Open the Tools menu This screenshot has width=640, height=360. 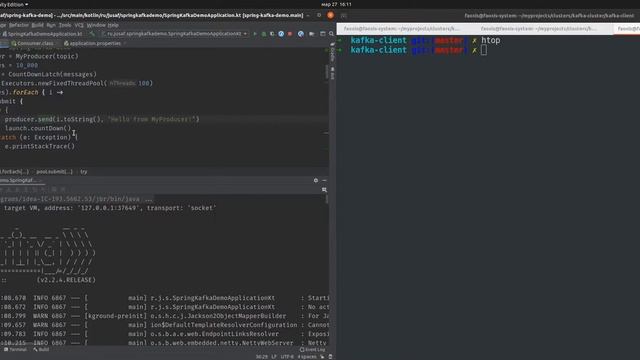[65, 25]
